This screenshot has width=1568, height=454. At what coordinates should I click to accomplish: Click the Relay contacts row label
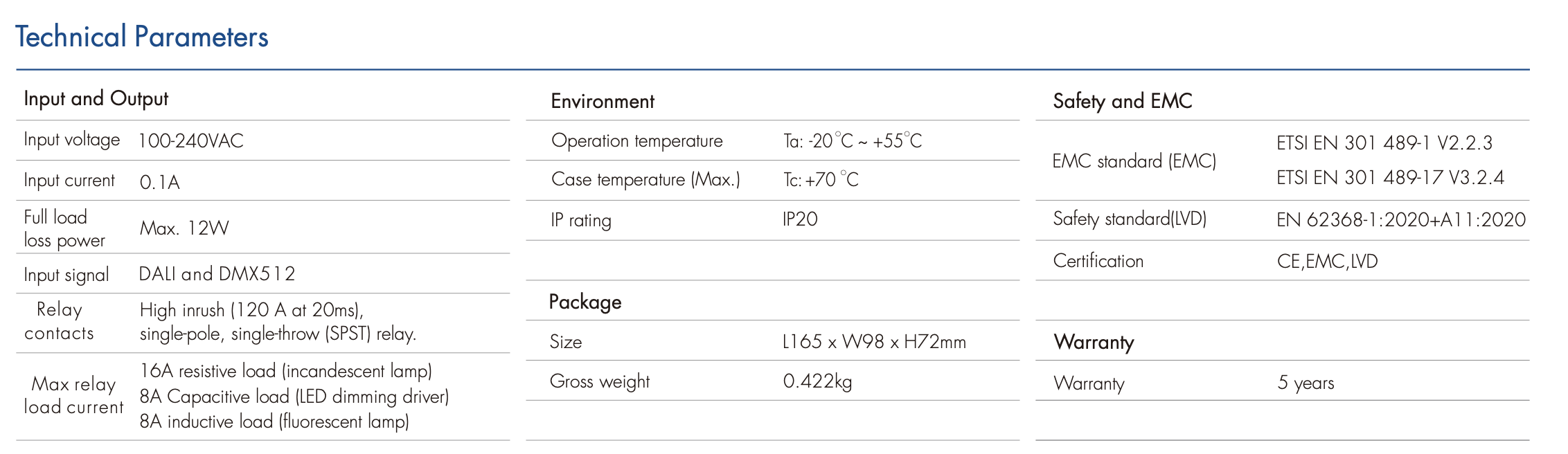pos(59,321)
